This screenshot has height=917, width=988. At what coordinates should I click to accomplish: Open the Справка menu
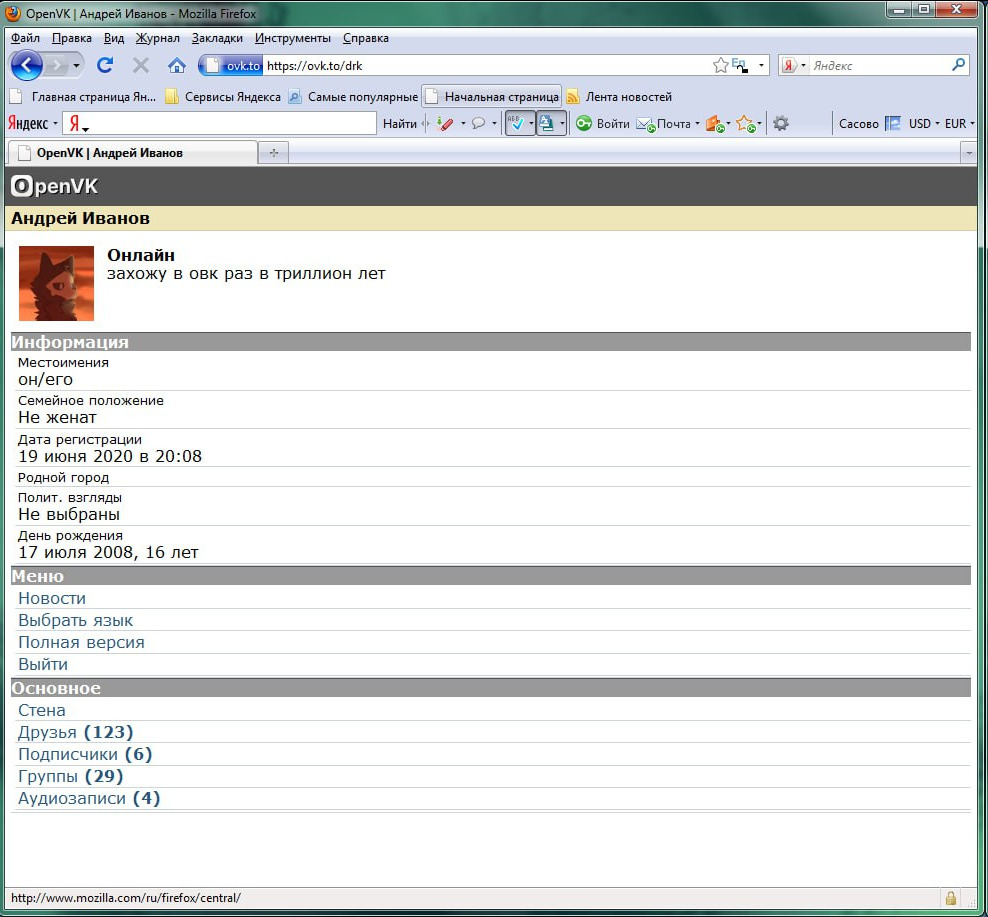point(365,38)
